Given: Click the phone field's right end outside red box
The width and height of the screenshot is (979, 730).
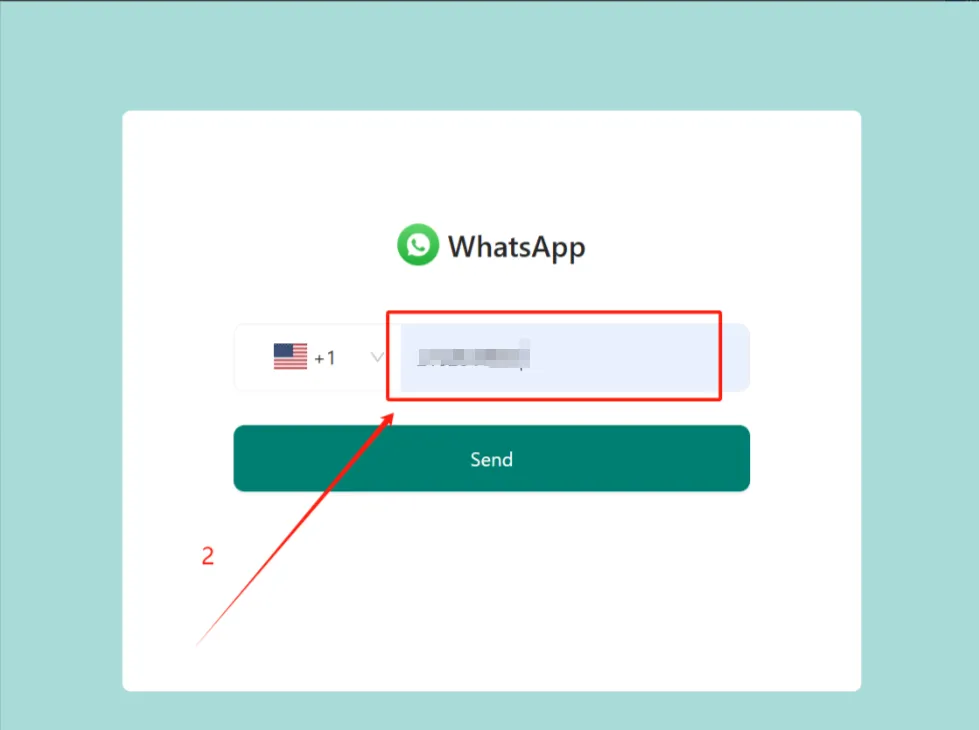Looking at the screenshot, I should click(736, 357).
